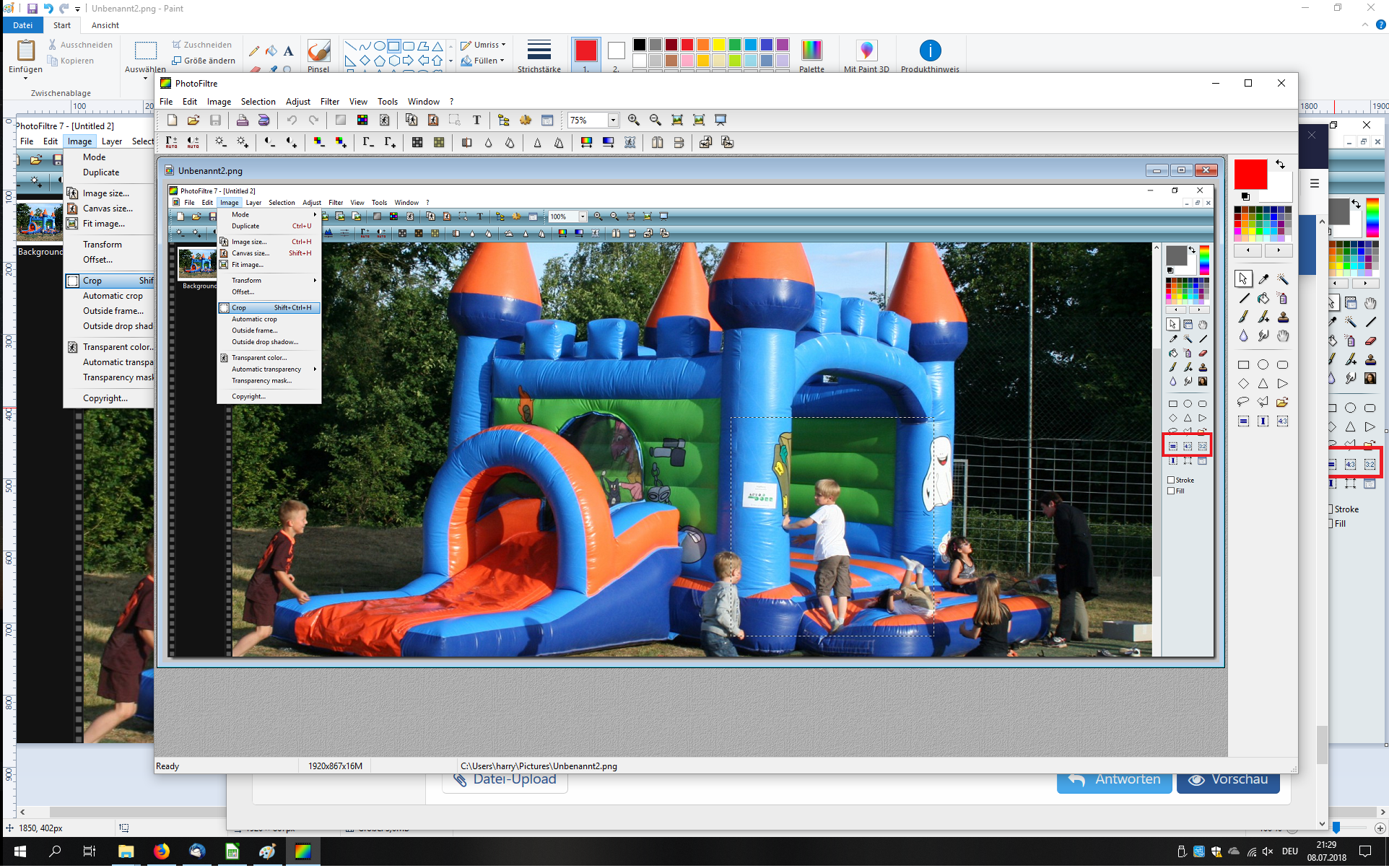Click the Auto levels icon on filter toolbar

(171, 143)
